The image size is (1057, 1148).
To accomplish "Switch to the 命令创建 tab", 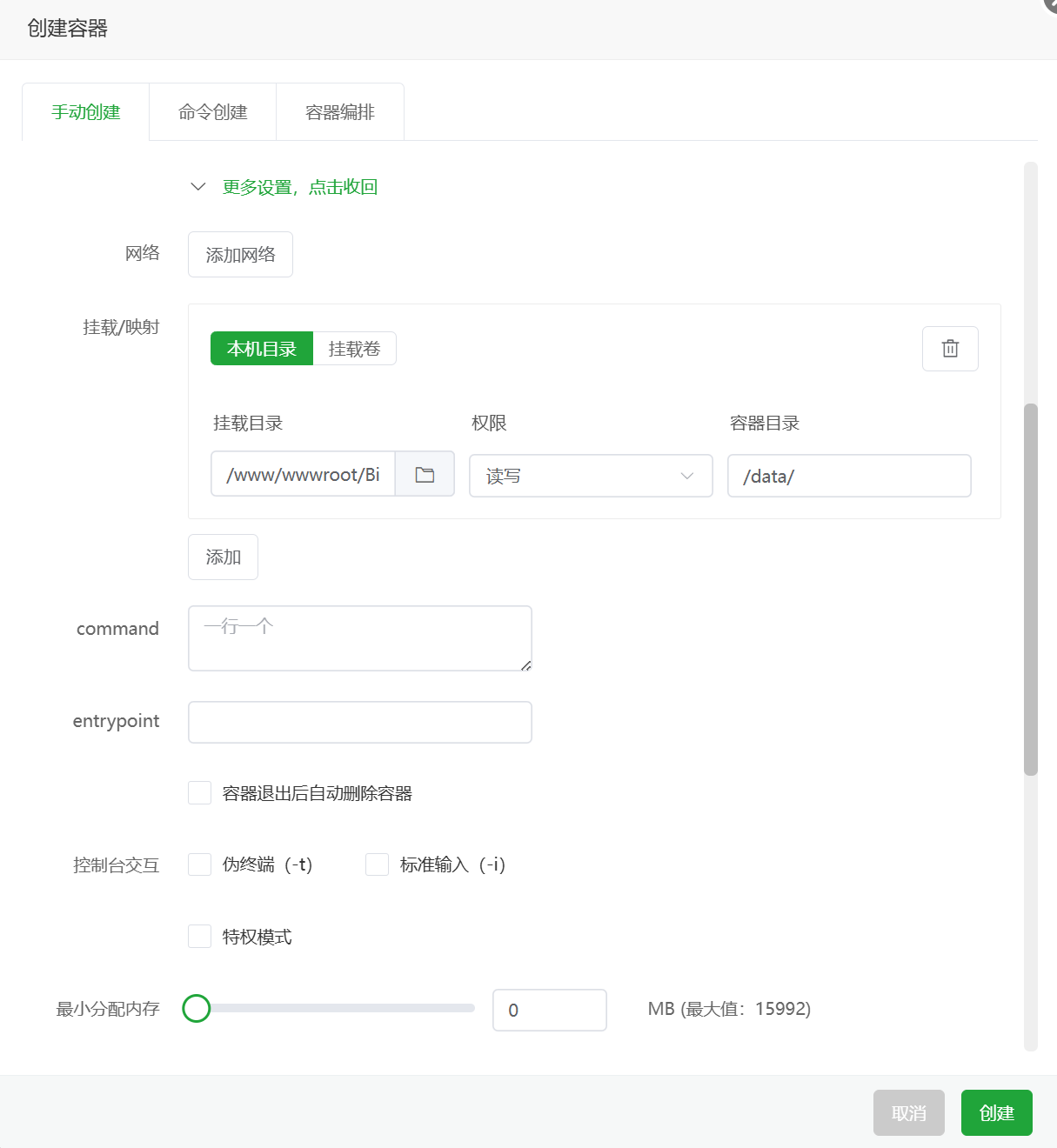I will [213, 112].
